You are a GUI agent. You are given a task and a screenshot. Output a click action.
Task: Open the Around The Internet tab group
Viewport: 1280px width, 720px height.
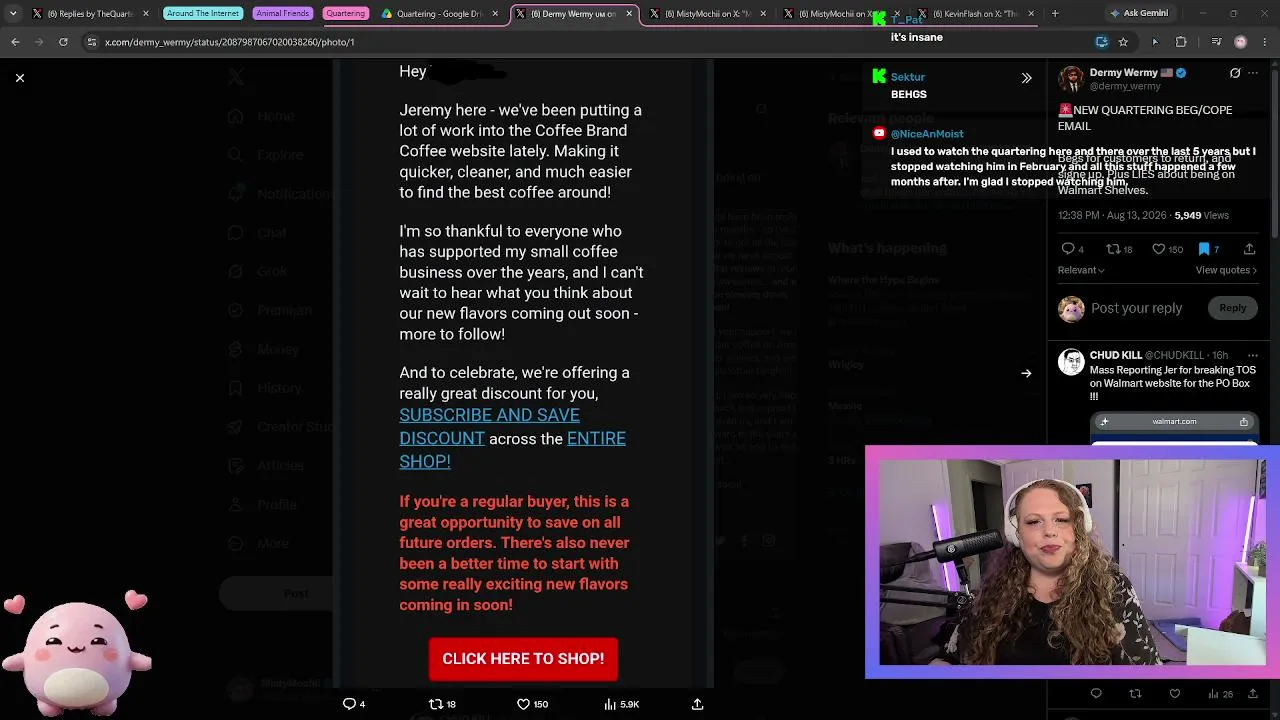pos(203,14)
